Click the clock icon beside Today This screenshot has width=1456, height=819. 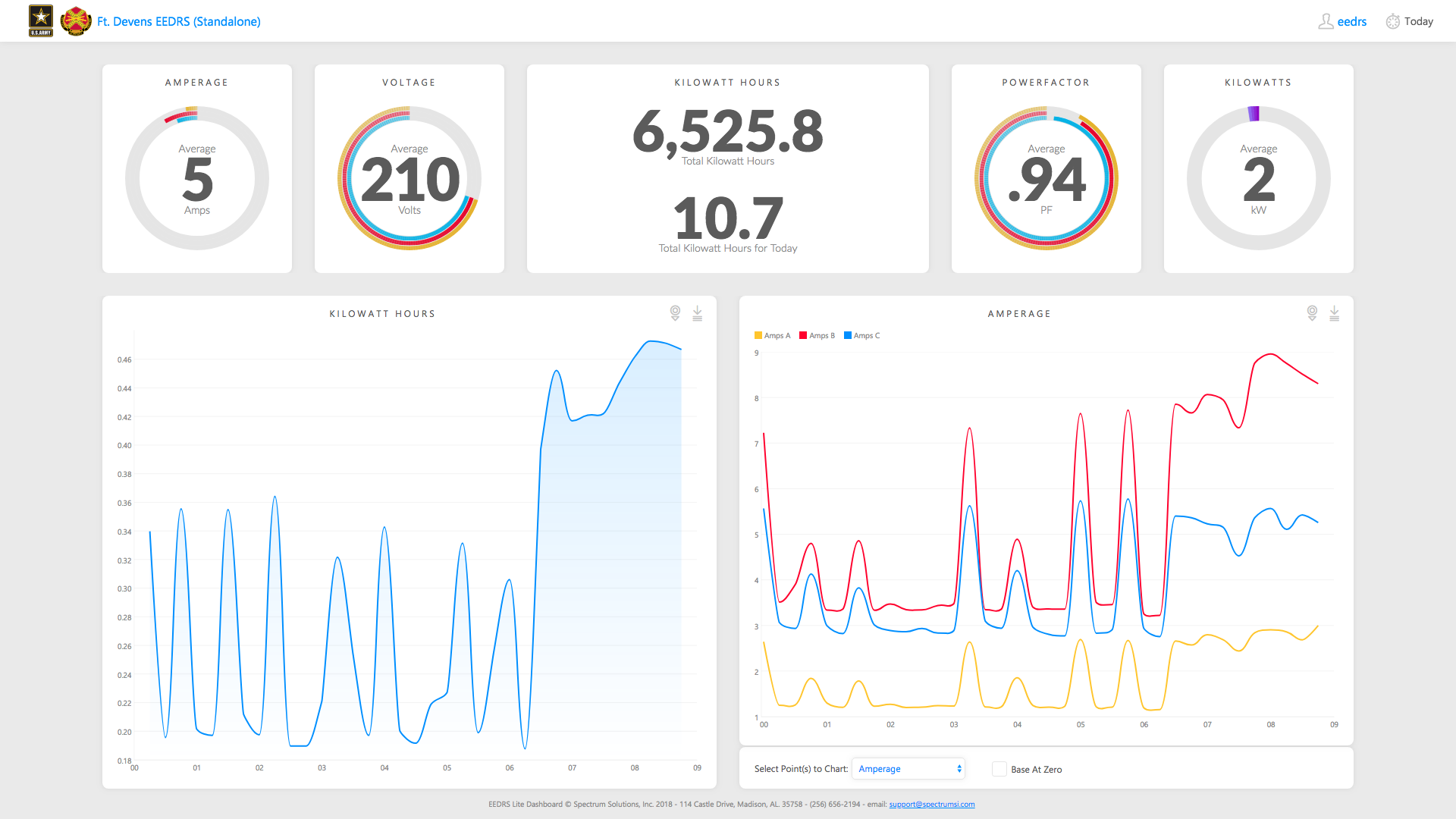(x=1393, y=21)
